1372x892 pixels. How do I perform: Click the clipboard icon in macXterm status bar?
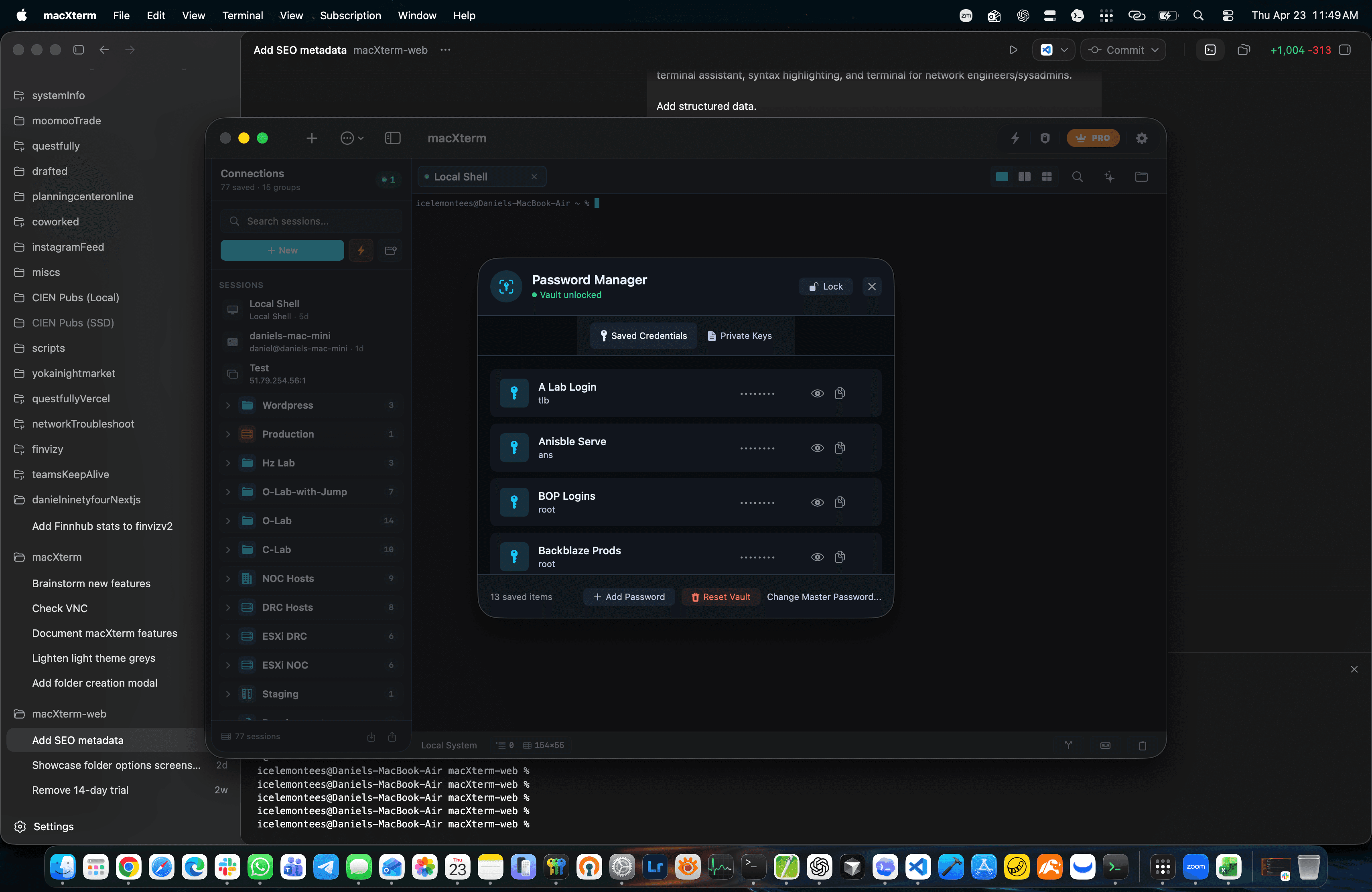(1143, 745)
